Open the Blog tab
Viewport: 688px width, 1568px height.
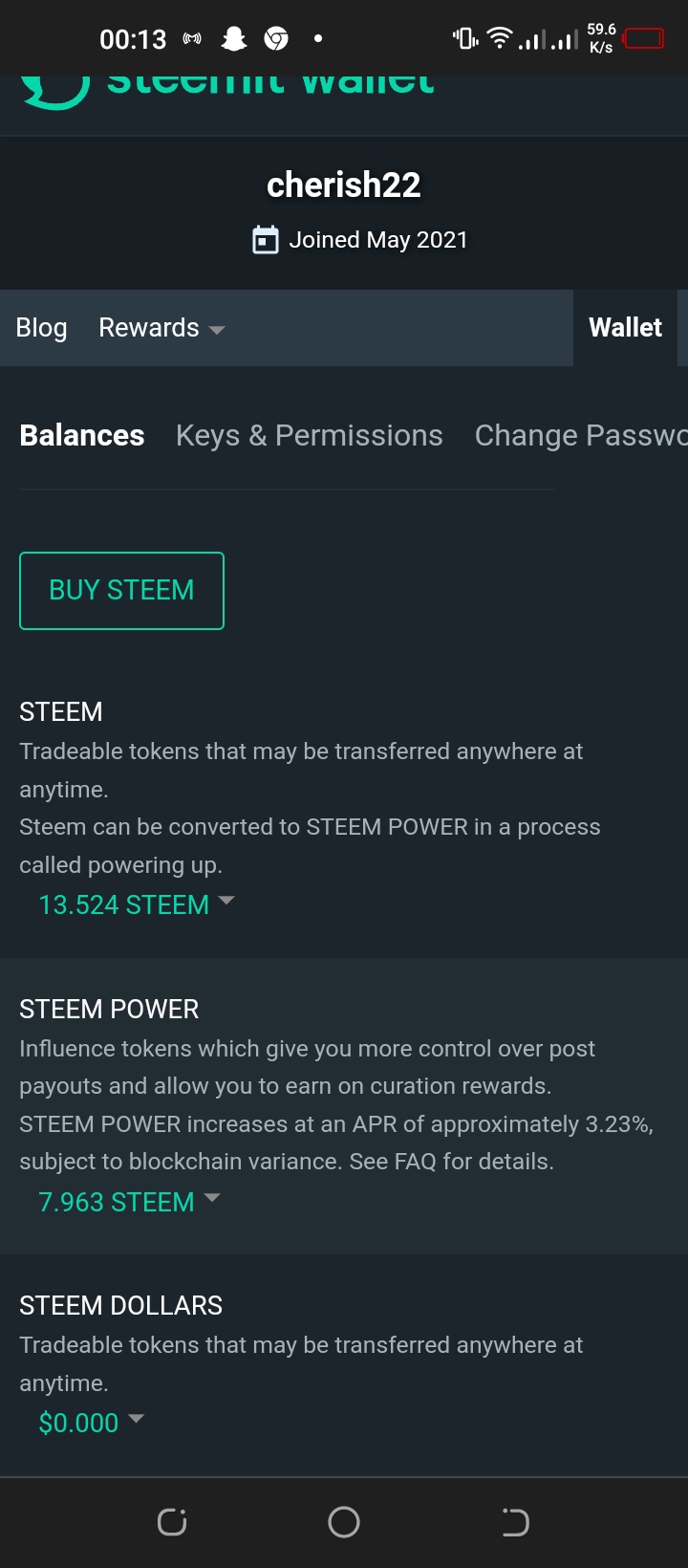[x=41, y=328]
